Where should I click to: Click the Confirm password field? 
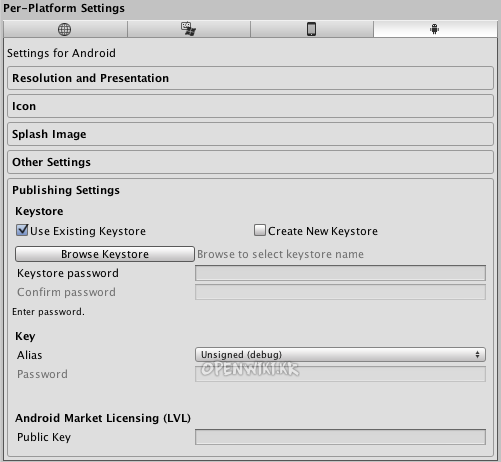point(340,292)
